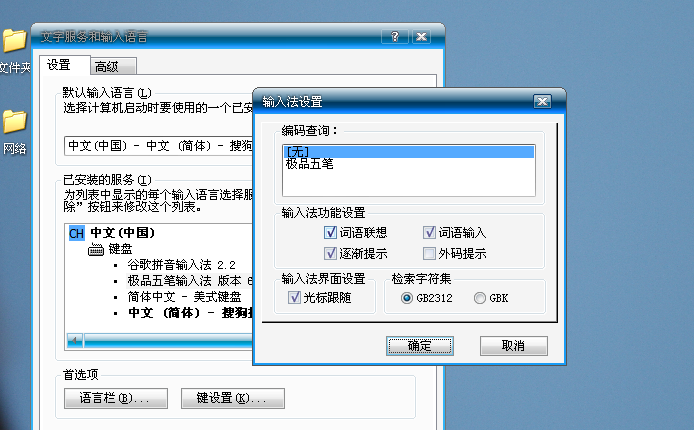The height and width of the screenshot is (430, 694).
Task: Close the 文字服务和输入语言 window
Action: point(421,37)
